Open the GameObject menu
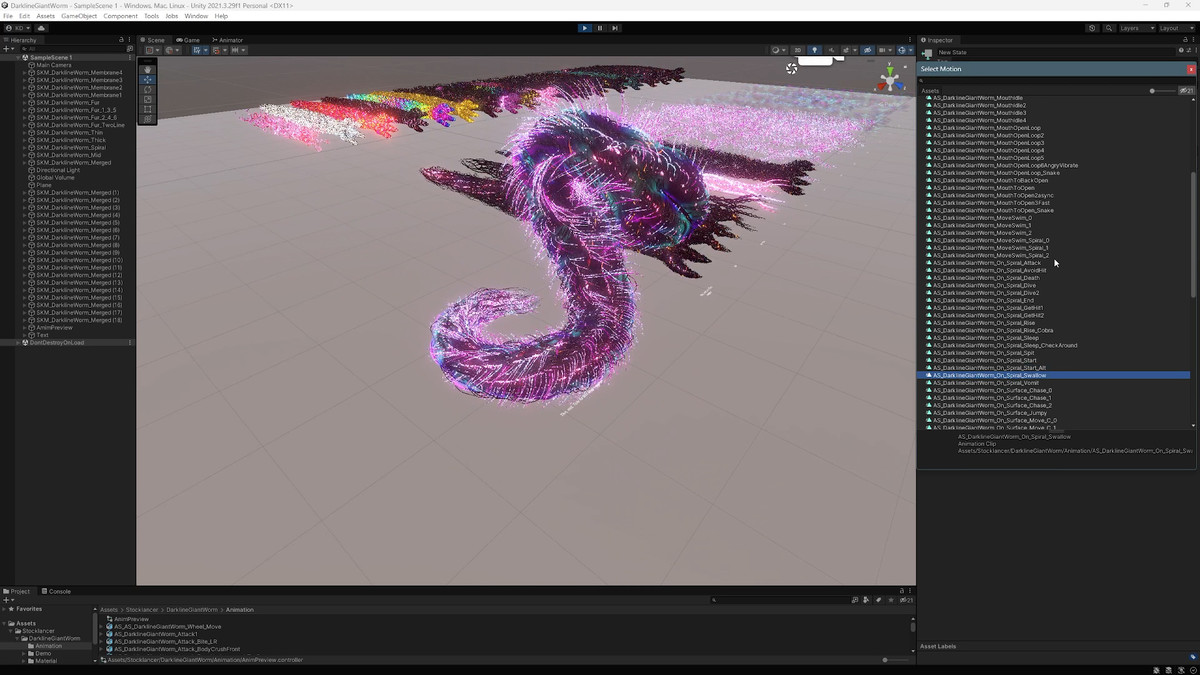 (78, 16)
